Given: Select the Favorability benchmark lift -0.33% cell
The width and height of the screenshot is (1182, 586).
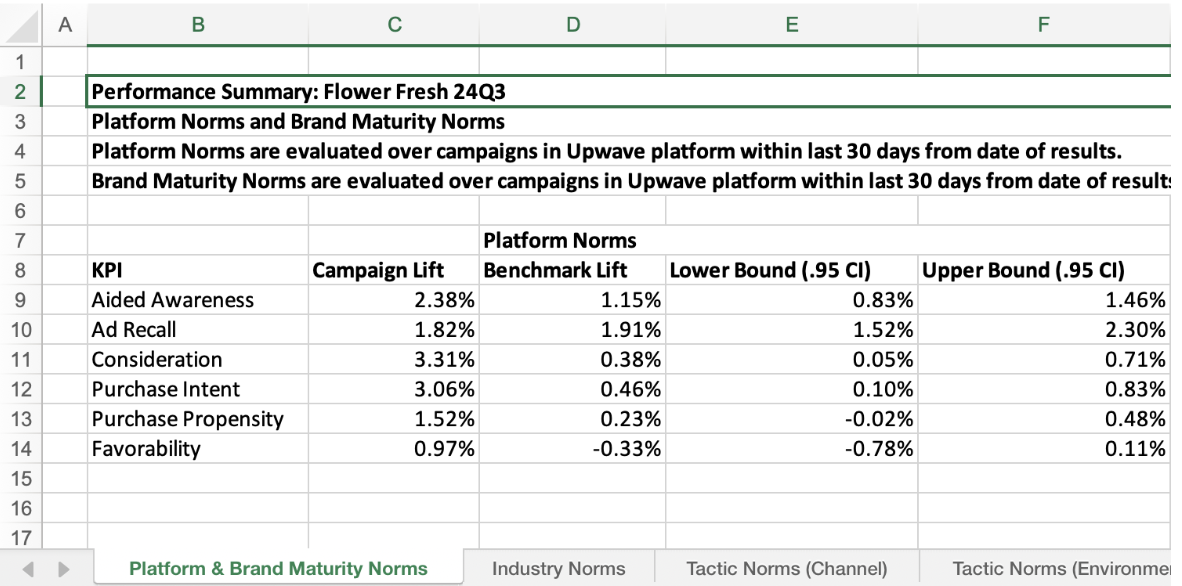Looking at the screenshot, I should [572, 449].
